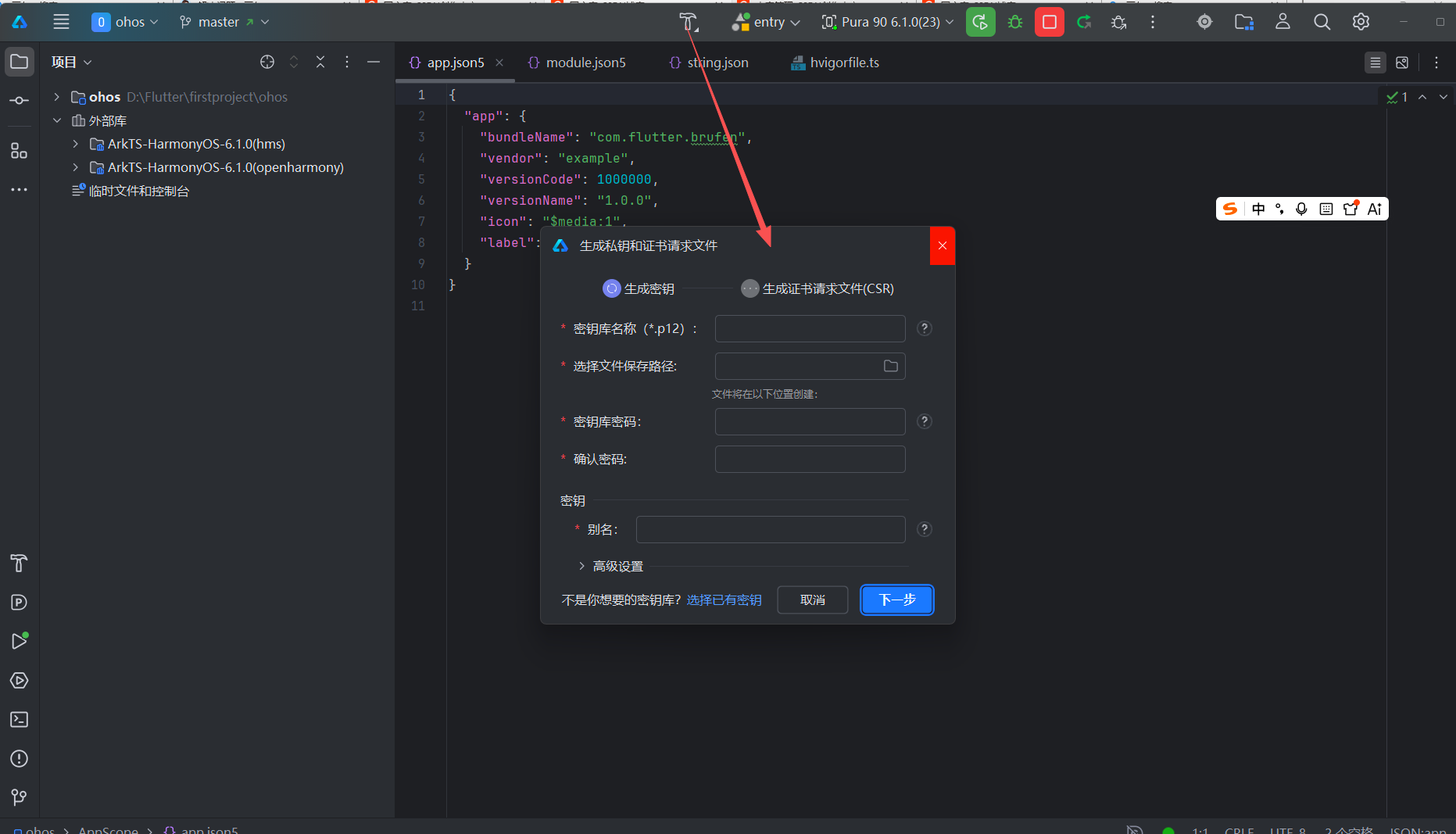Open the main hamburger menu
This screenshot has width=1456, height=834.
[x=61, y=22]
